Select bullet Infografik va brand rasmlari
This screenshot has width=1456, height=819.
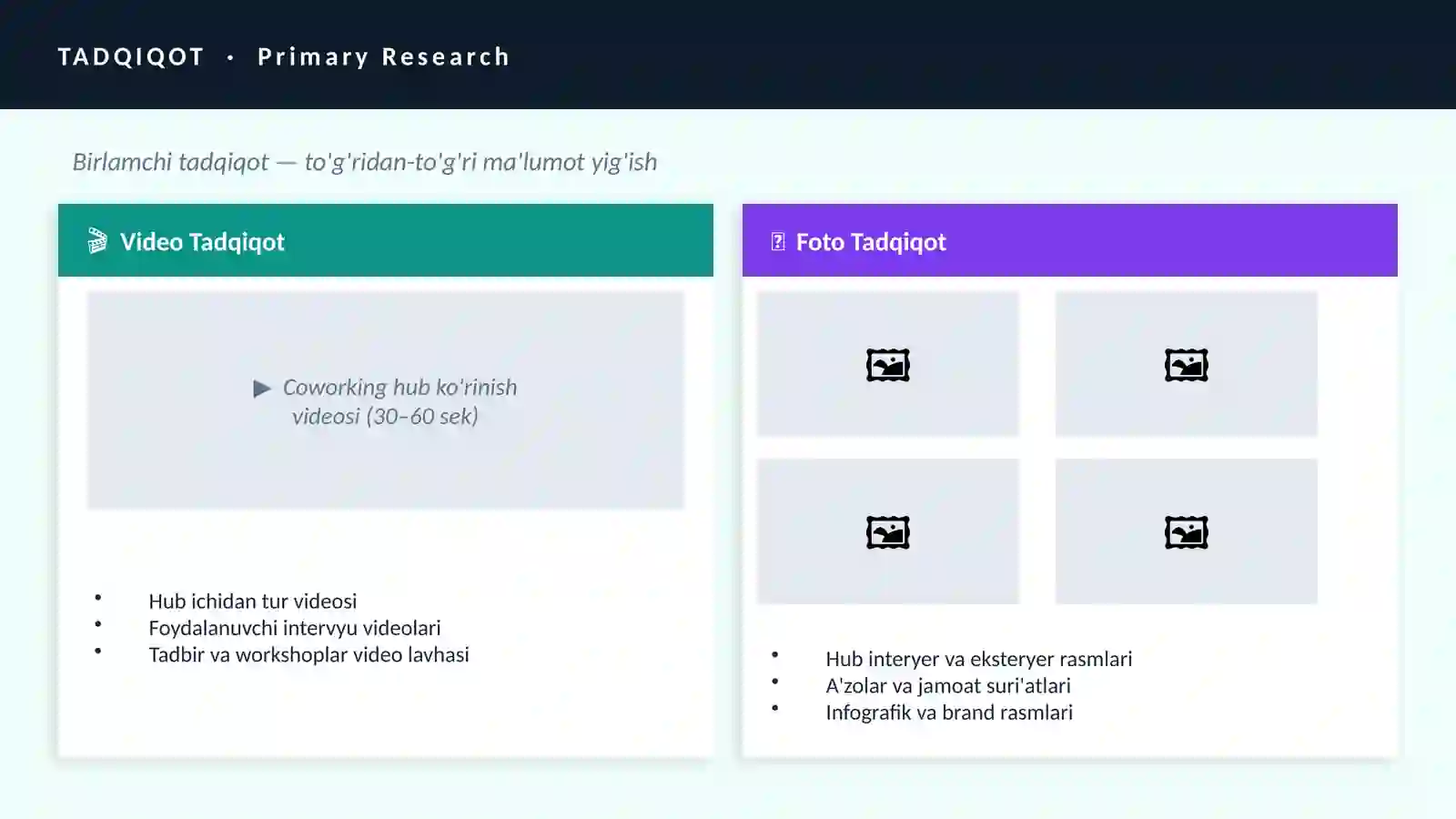[x=949, y=713]
